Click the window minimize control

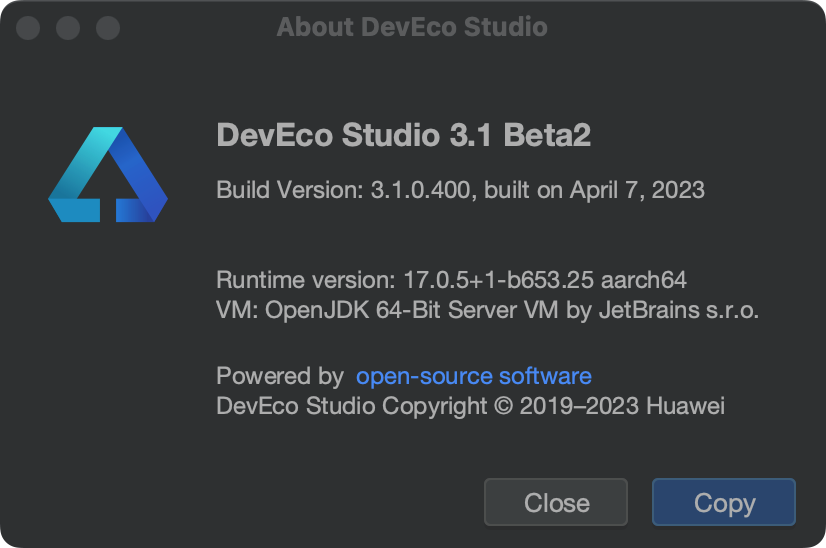click(68, 28)
